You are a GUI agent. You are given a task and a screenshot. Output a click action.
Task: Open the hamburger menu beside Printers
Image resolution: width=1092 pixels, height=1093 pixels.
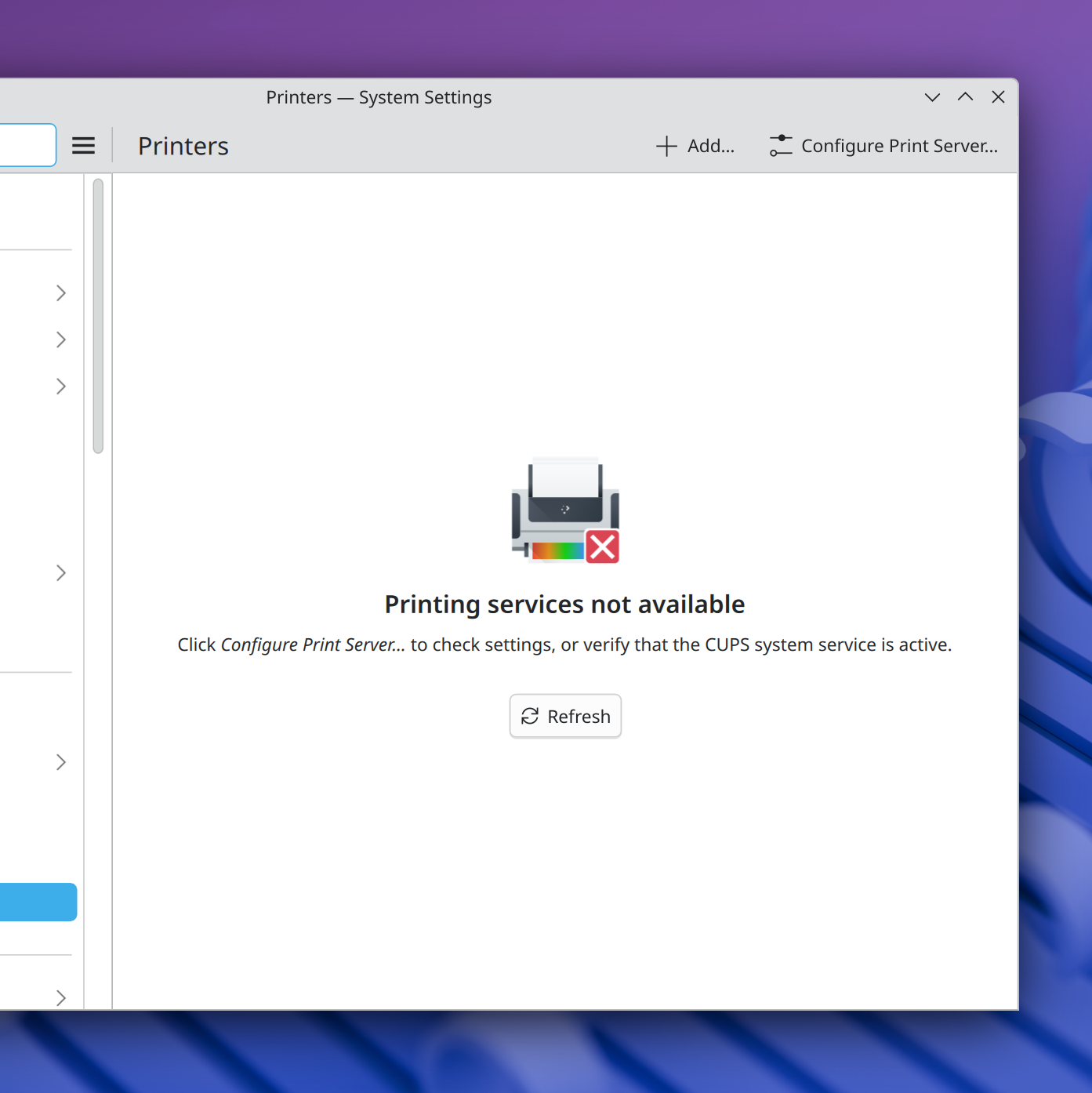tap(83, 146)
